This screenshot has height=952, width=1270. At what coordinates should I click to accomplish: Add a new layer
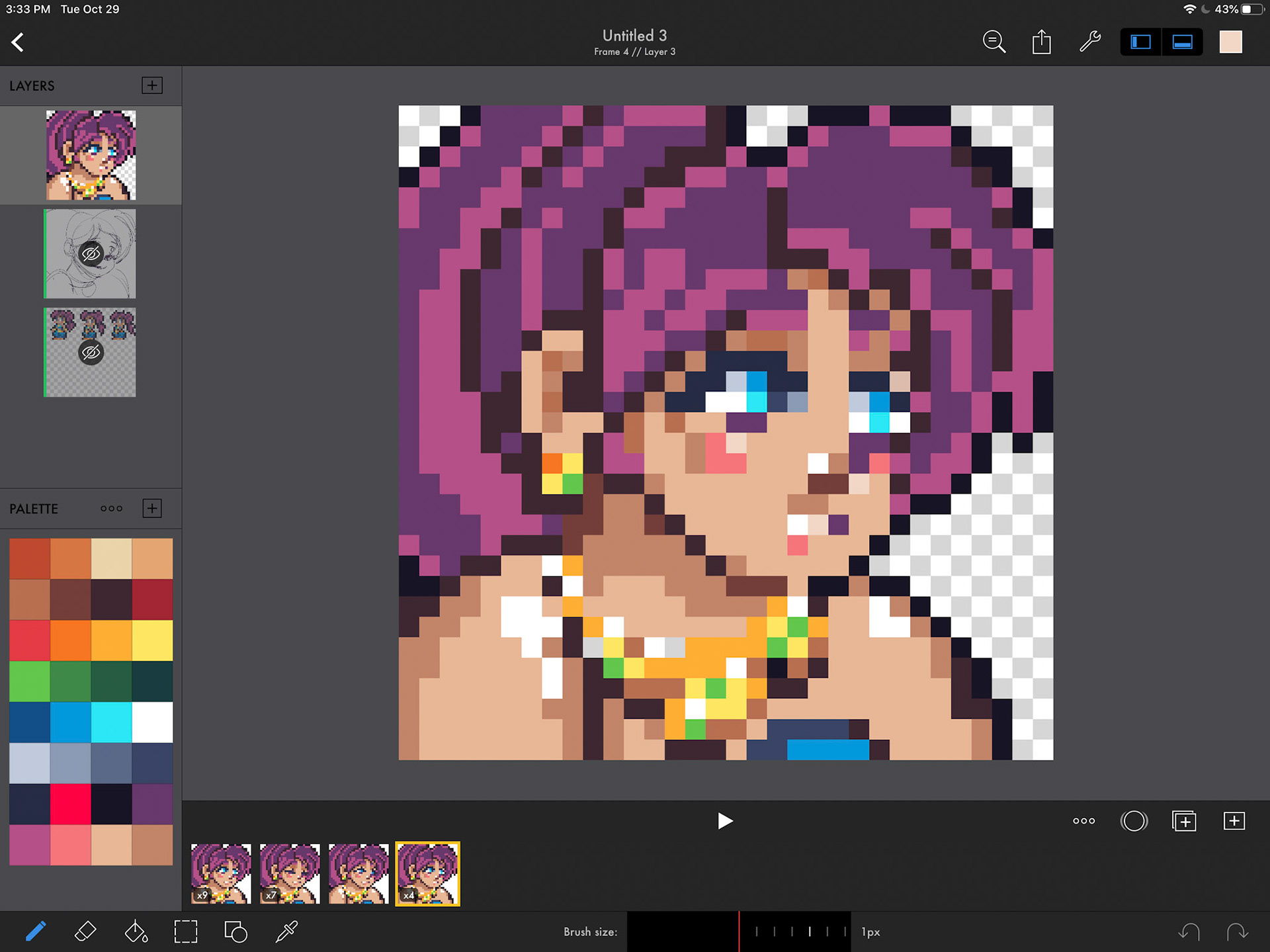(152, 85)
